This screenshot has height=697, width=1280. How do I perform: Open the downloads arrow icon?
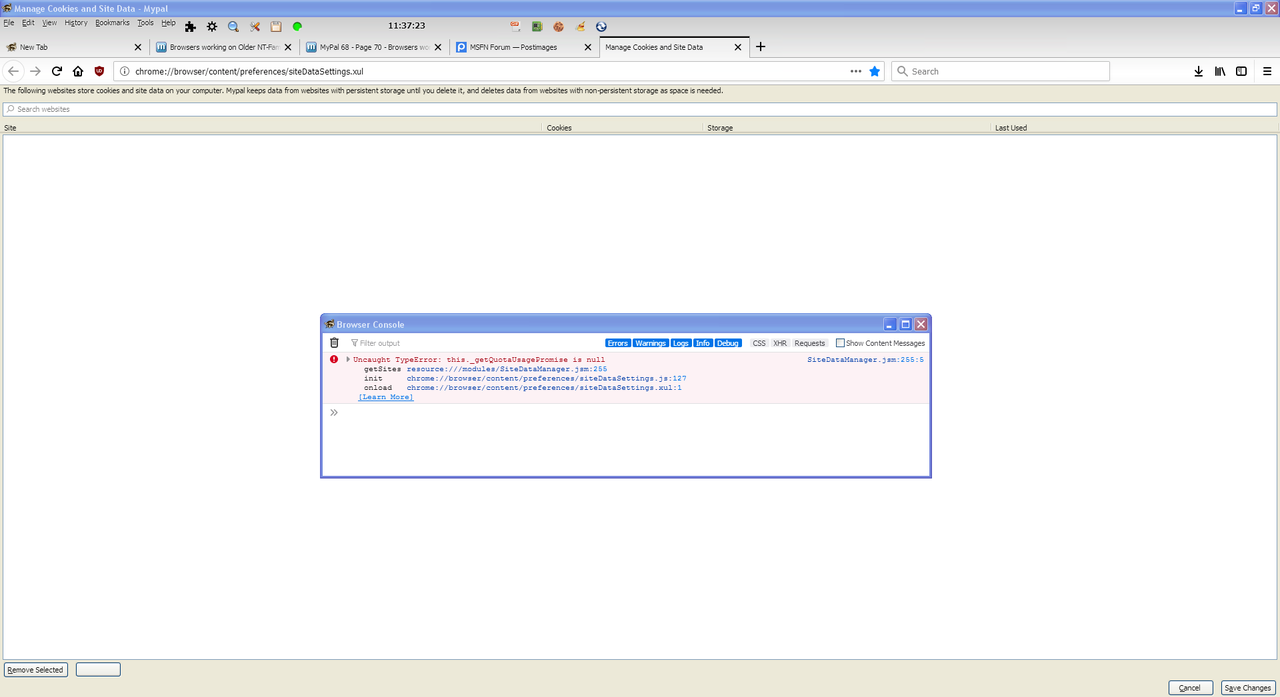tap(1198, 71)
